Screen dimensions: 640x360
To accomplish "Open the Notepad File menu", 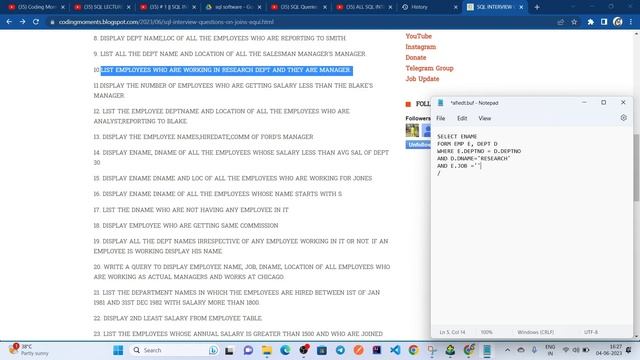I will (440, 118).
